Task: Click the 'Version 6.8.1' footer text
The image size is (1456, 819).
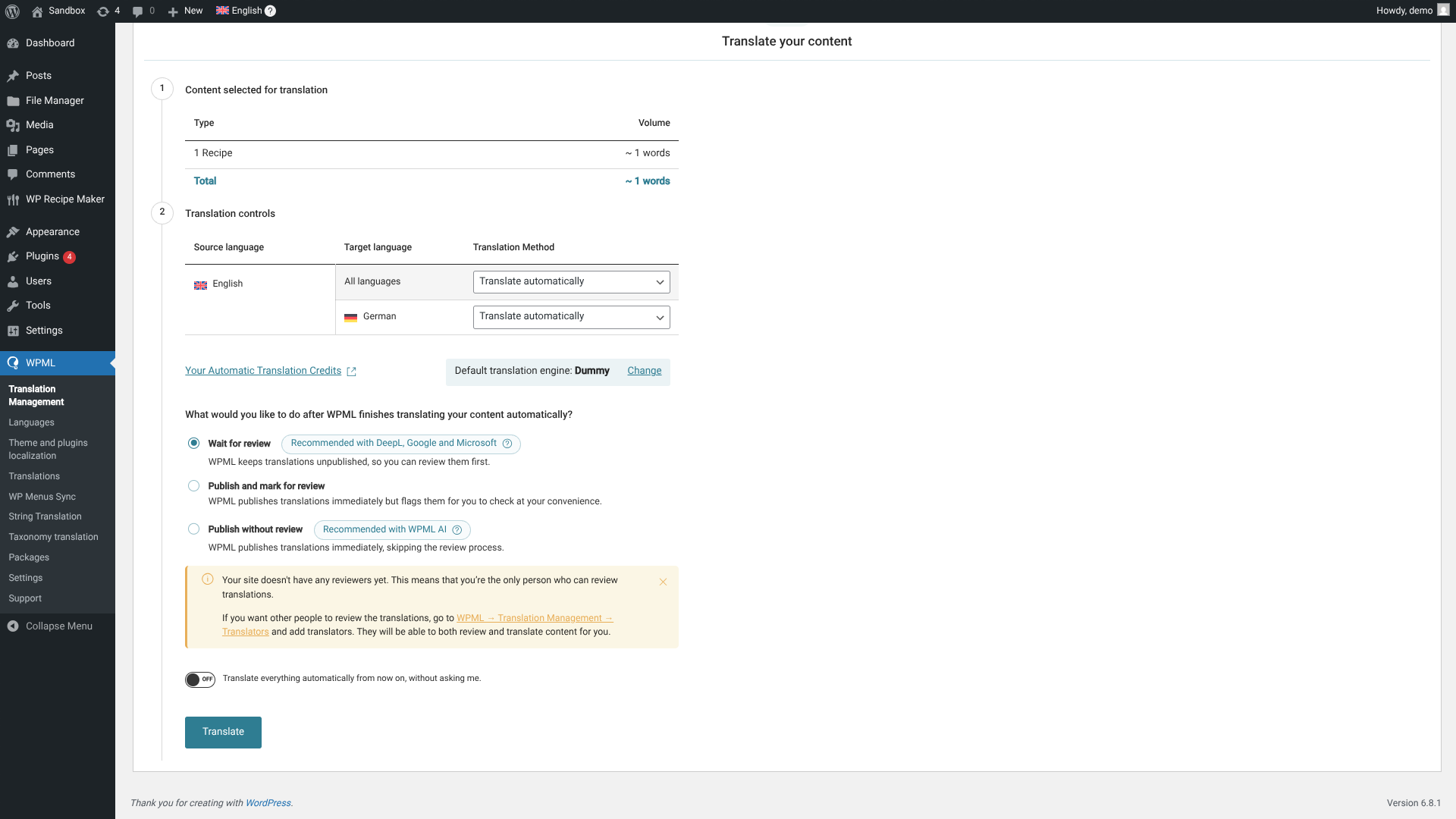Action: 1414,803
